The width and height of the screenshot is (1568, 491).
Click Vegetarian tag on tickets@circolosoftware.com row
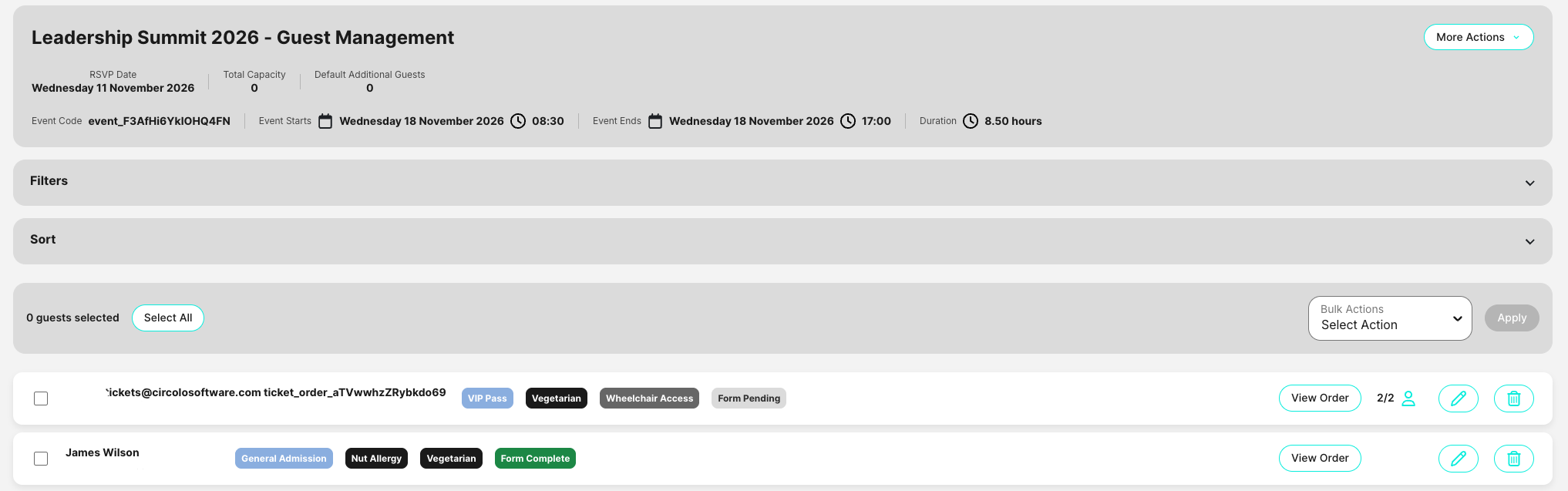(556, 399)
